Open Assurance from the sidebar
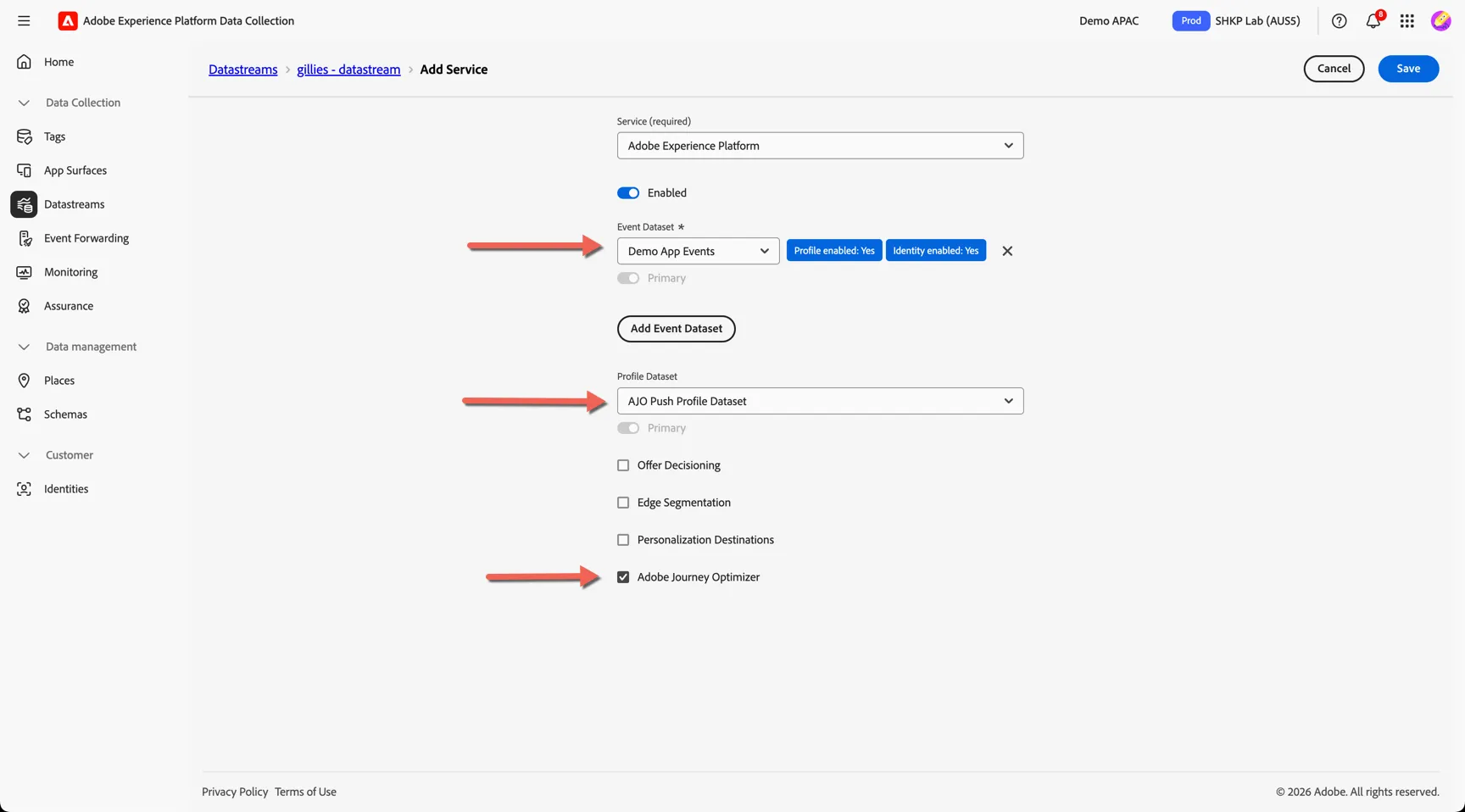1465x812 pixels. click(x=69, y=306)
